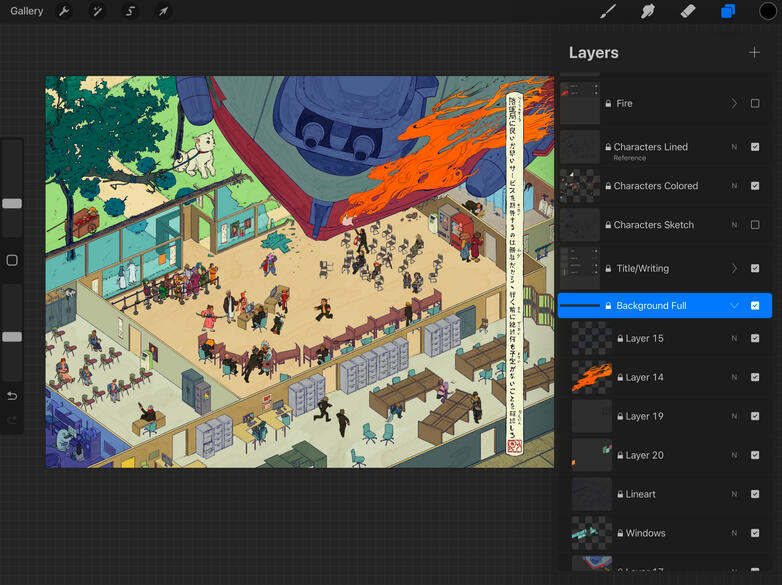Collapse the Background Full group
This screenshot has height=585, width=782.
coord(734,306)
